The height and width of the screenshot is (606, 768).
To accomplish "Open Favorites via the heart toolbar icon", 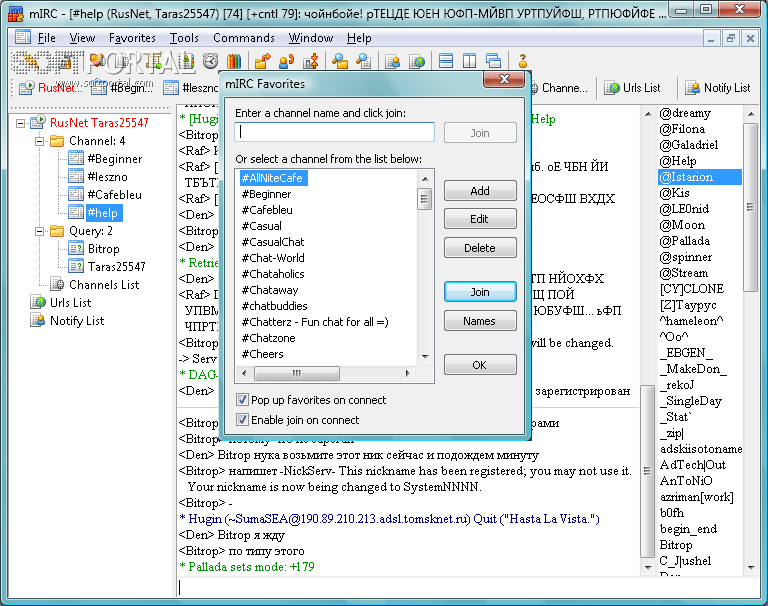I will pos(96,61).
